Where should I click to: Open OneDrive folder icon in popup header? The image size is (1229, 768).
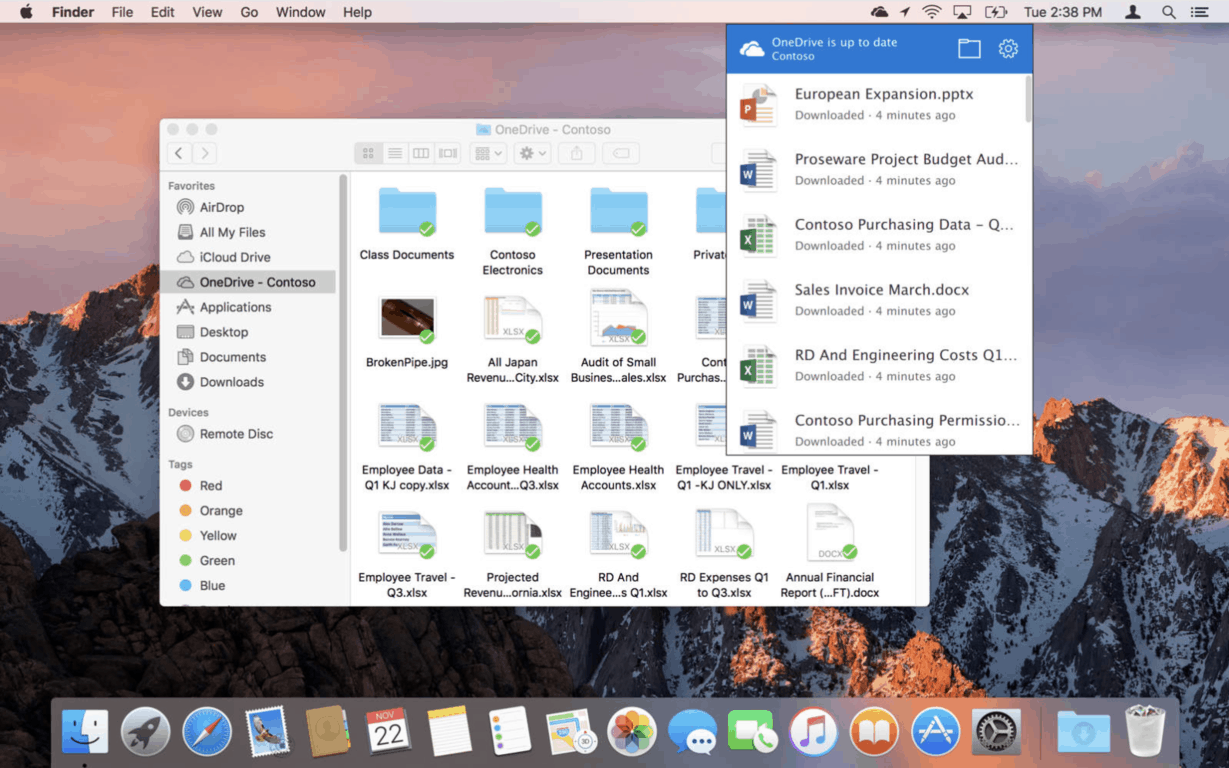tap(969, 49)
